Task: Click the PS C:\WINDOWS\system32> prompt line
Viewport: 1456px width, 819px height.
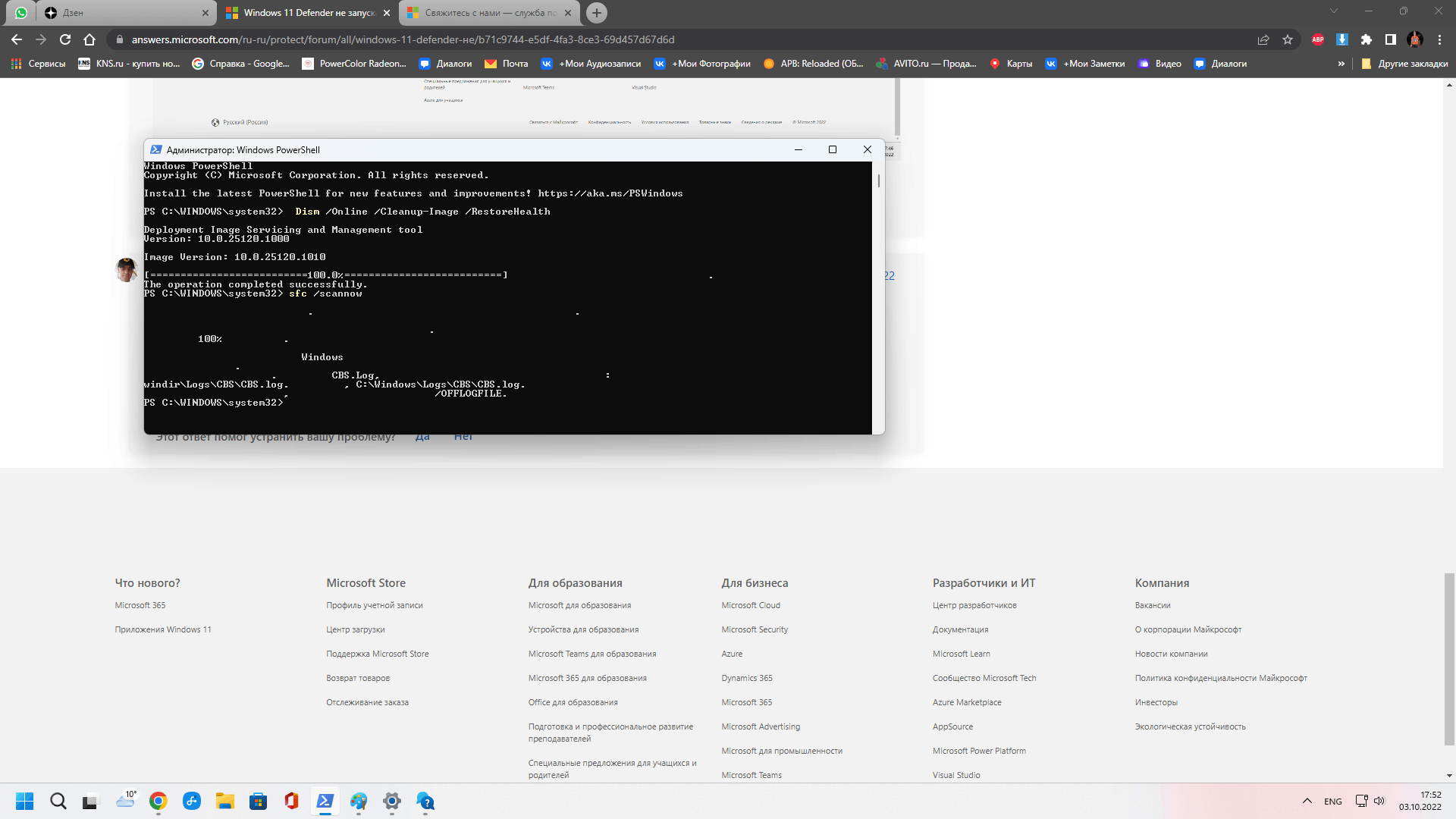Action: point(214,403)
